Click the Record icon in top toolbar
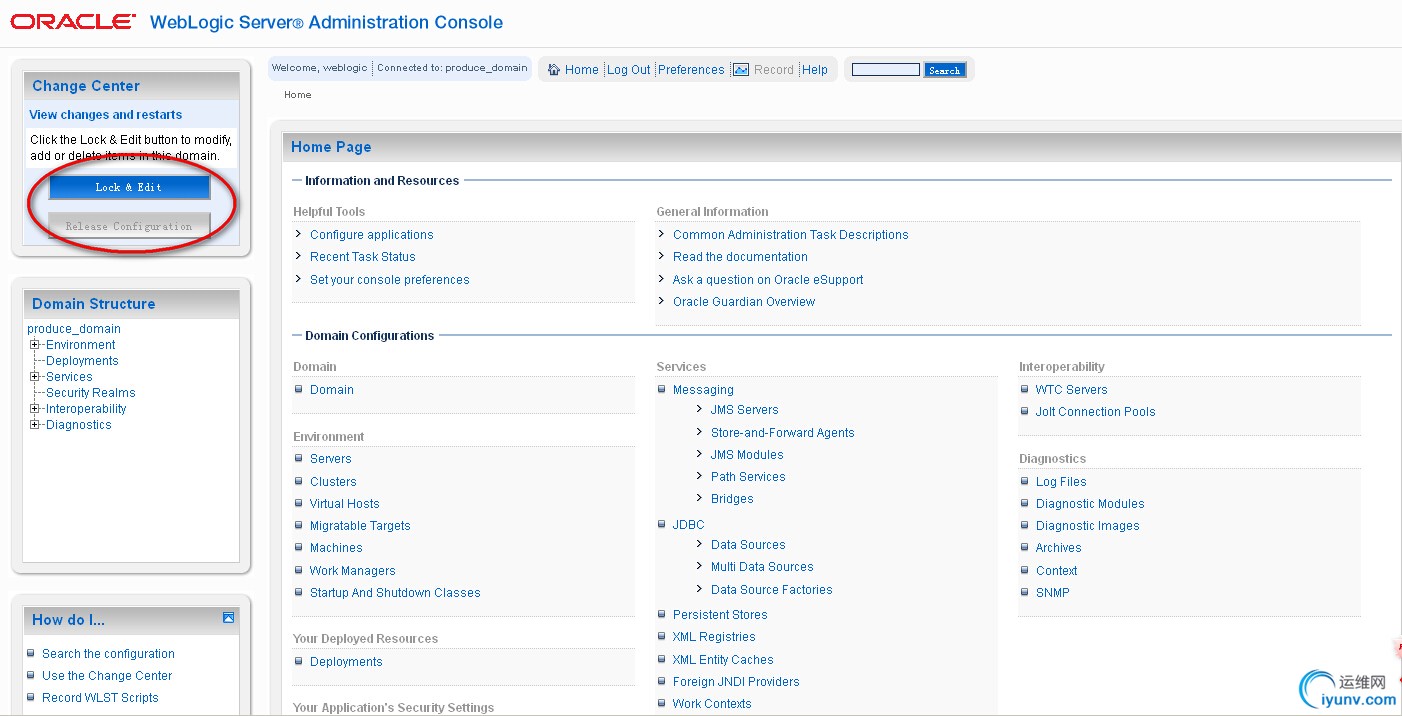 pyautogui.click(x=741, y=70)
